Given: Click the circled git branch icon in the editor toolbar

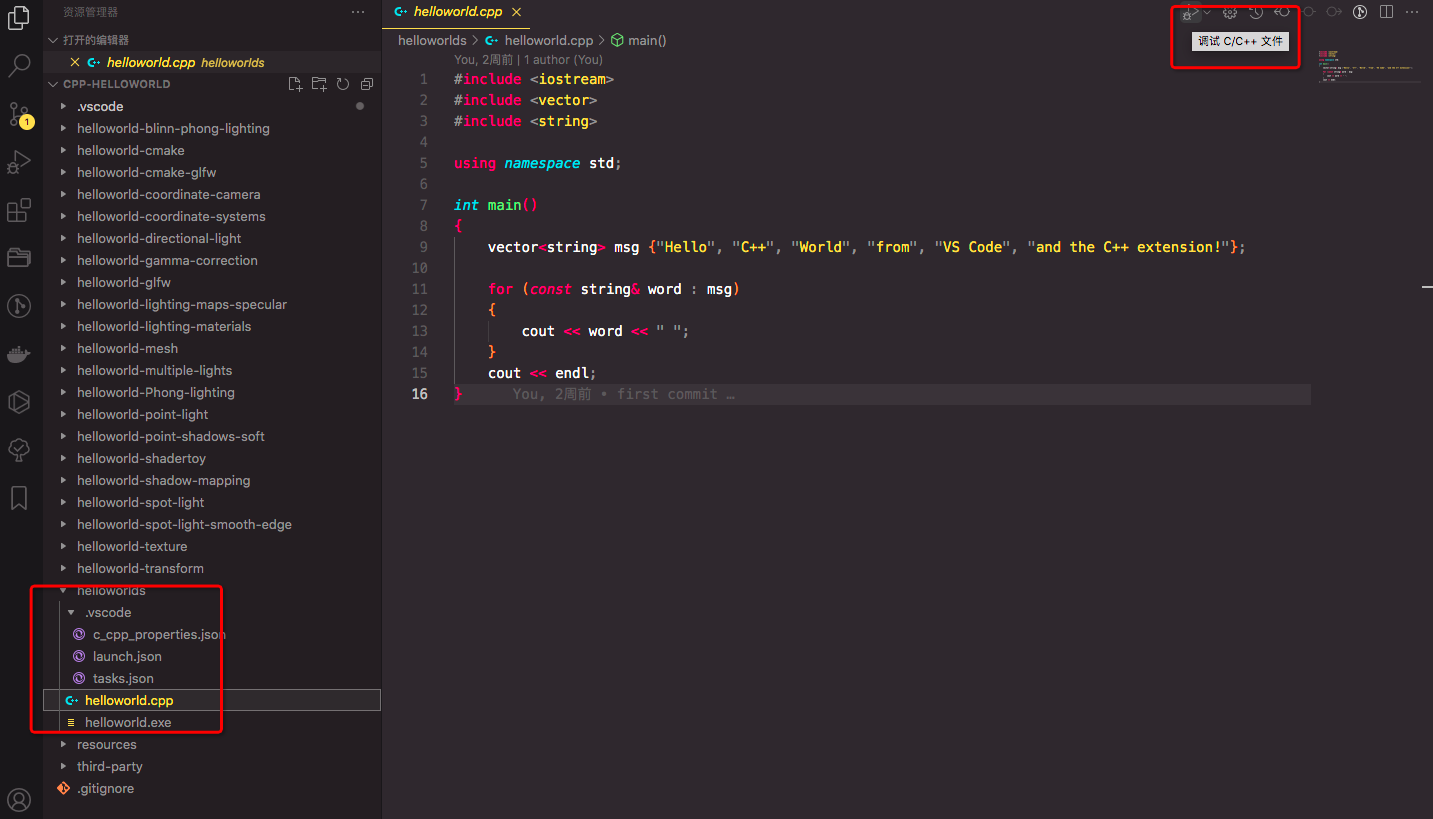Looking at the screenshot, I should coord(1360,12).
